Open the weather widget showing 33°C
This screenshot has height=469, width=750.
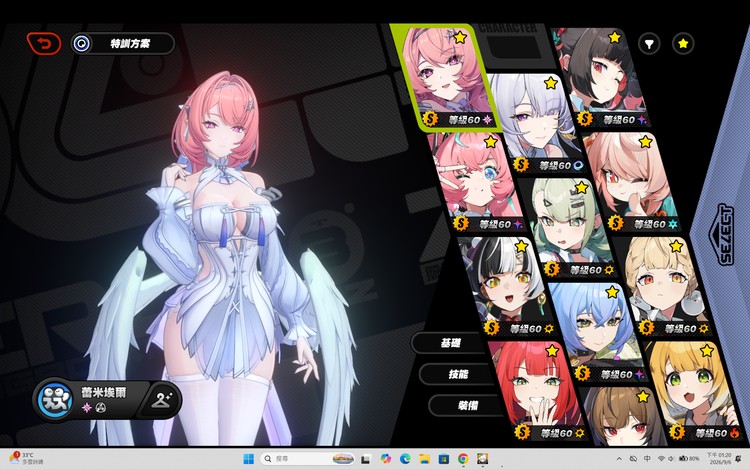pyautogui.click(x=27, y=458)
